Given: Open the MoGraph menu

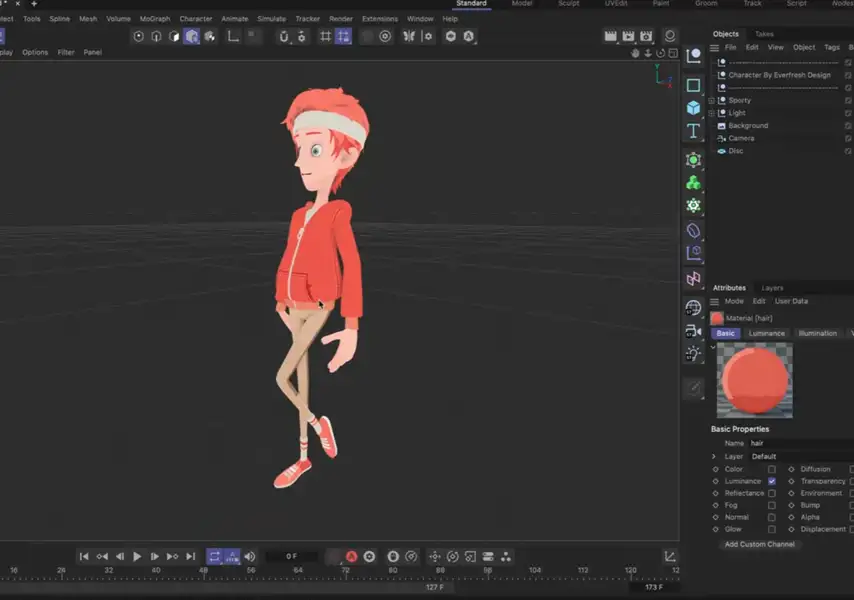Looking at the screenshot, I should [154, 18].
